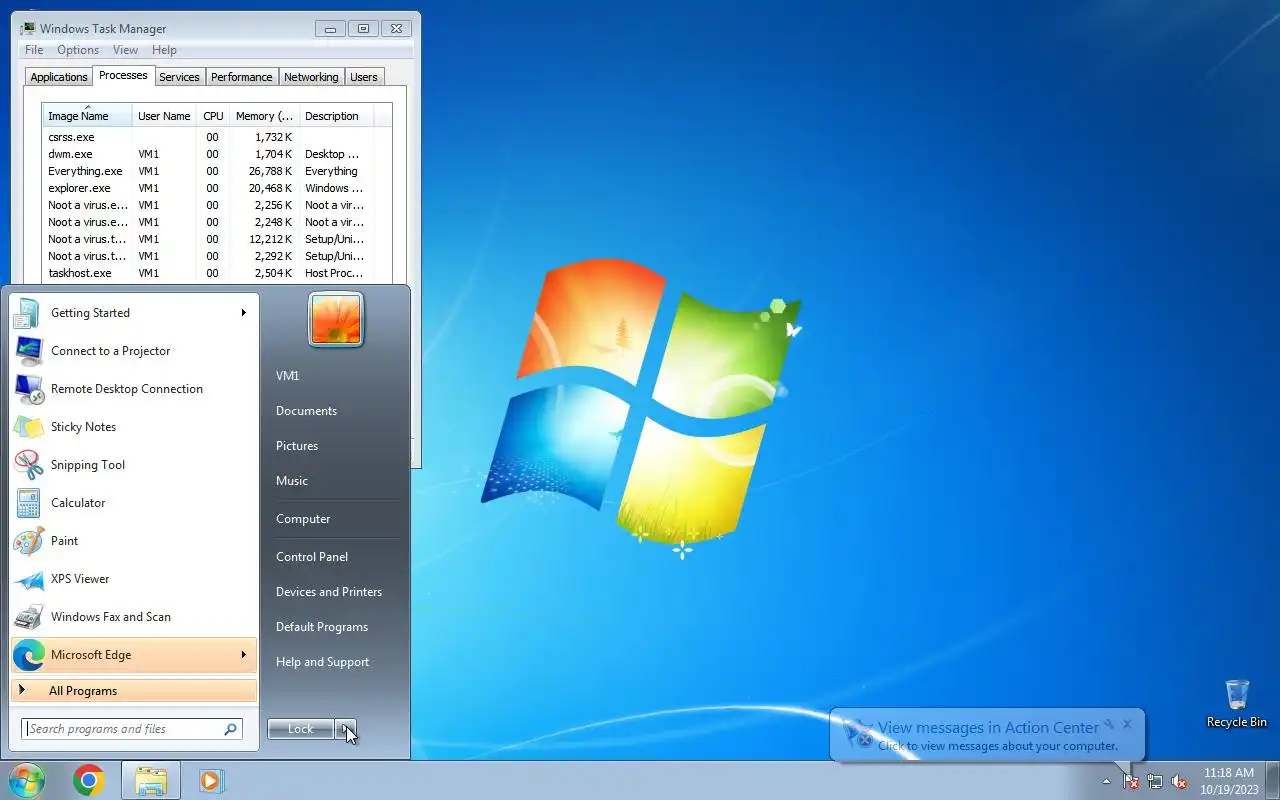Sort by User Name column header
The width and height of the screenshot is (1280, 800).
click(x=164, y=116)
